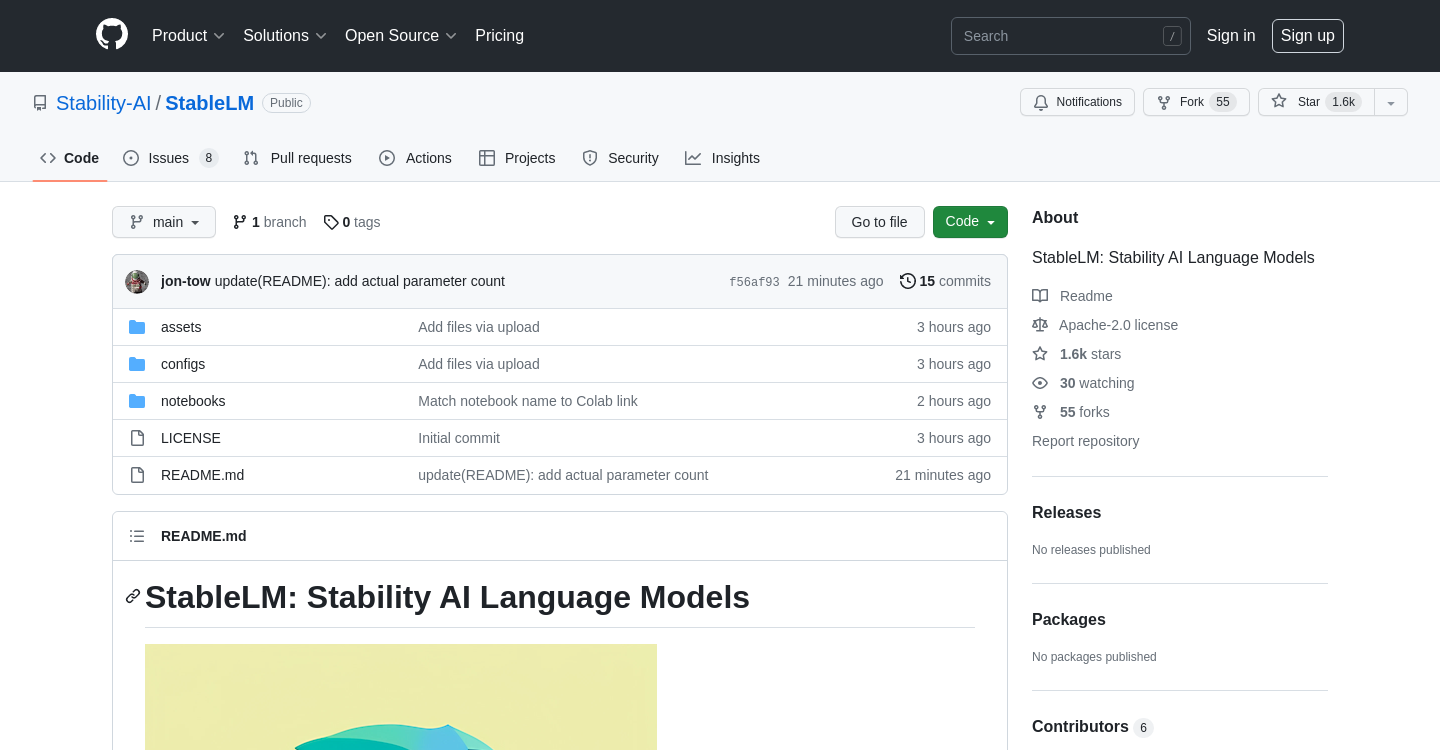Expand the main branch selector dropdown
This screenshot has height=750, width=1440.
point(164,222)
